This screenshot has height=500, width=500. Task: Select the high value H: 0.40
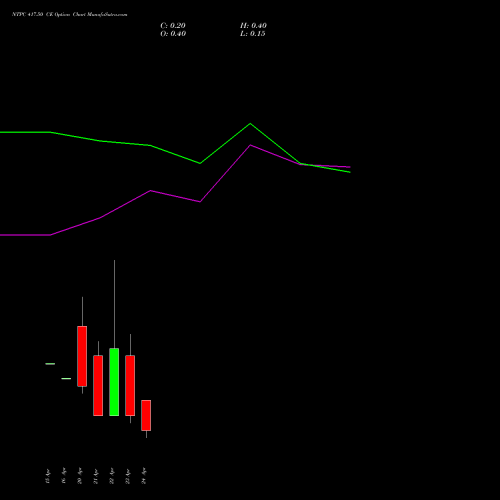point(253,26)
